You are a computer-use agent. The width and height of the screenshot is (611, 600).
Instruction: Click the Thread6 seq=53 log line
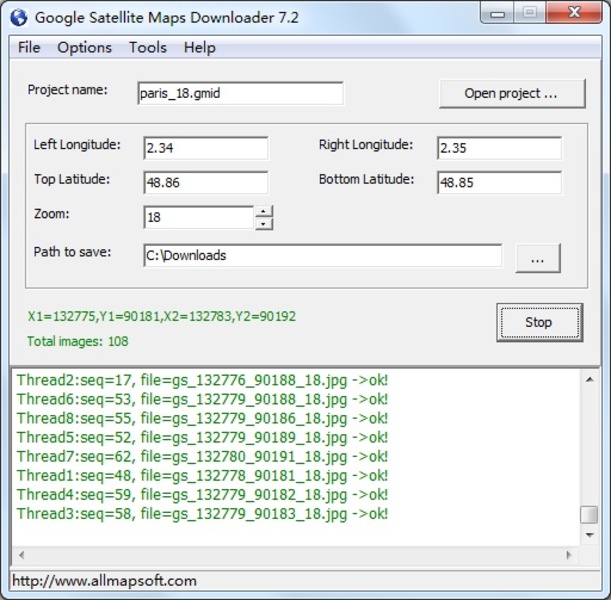click(x=202, y=399)
